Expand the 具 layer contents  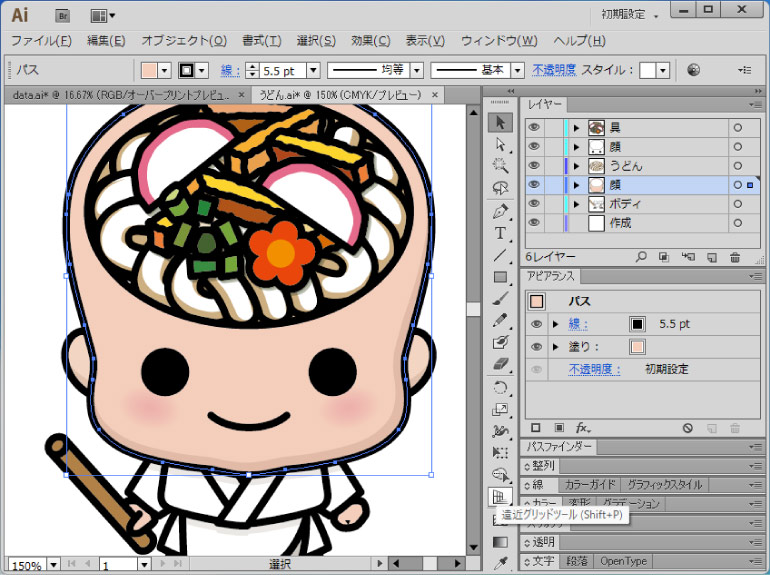577,128
